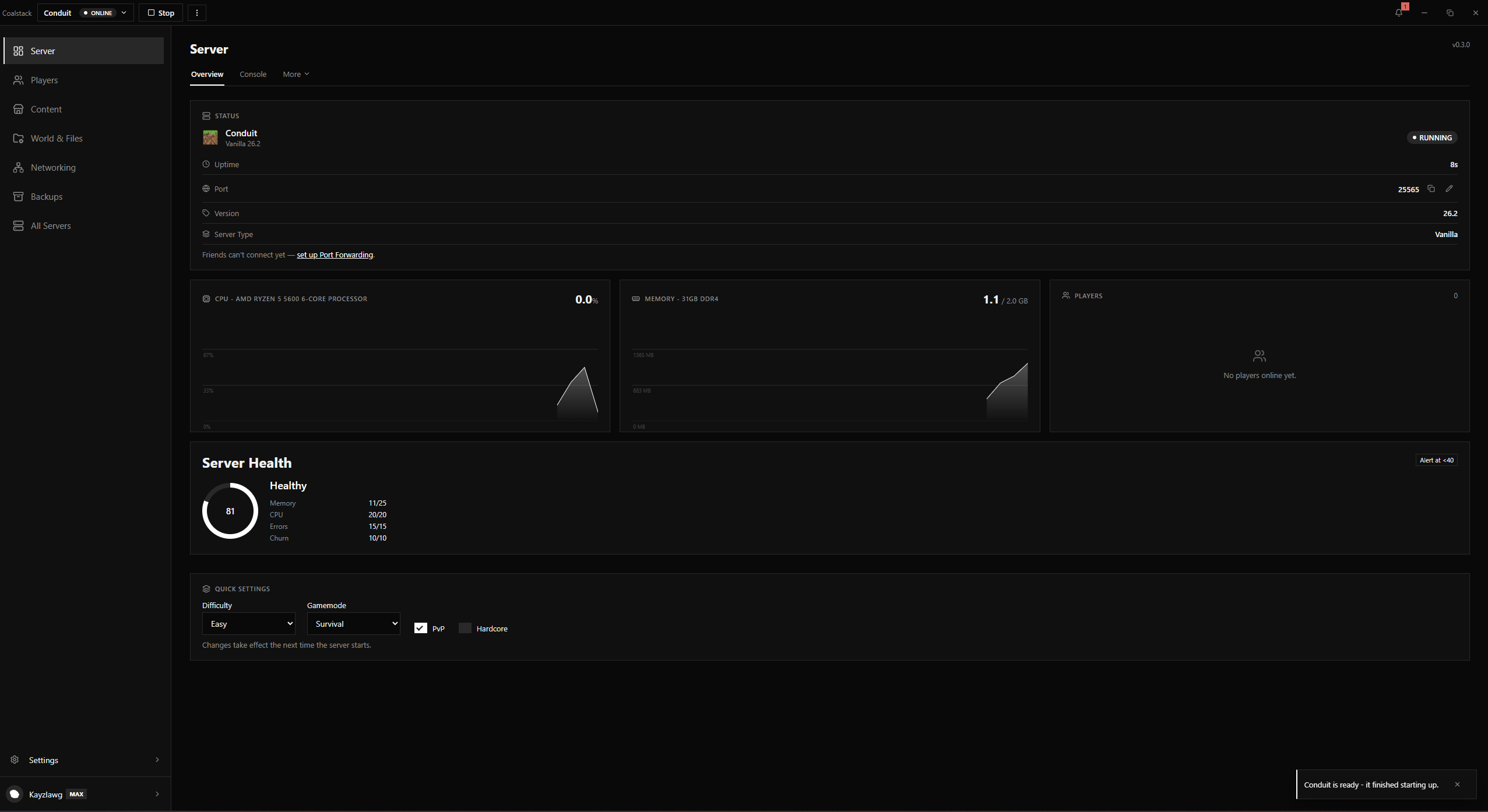Click the No players online yet message

click(1260, 375)
